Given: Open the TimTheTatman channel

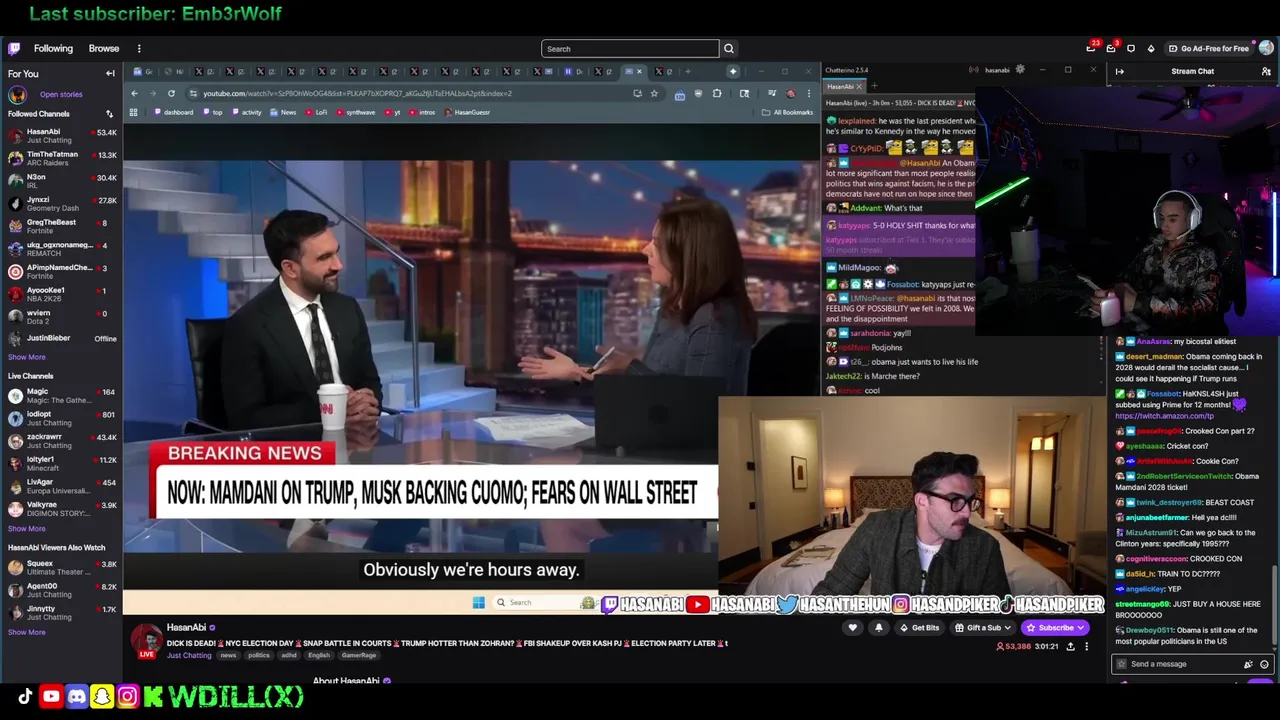Looking at the screenshot, I should pos(62,158).
